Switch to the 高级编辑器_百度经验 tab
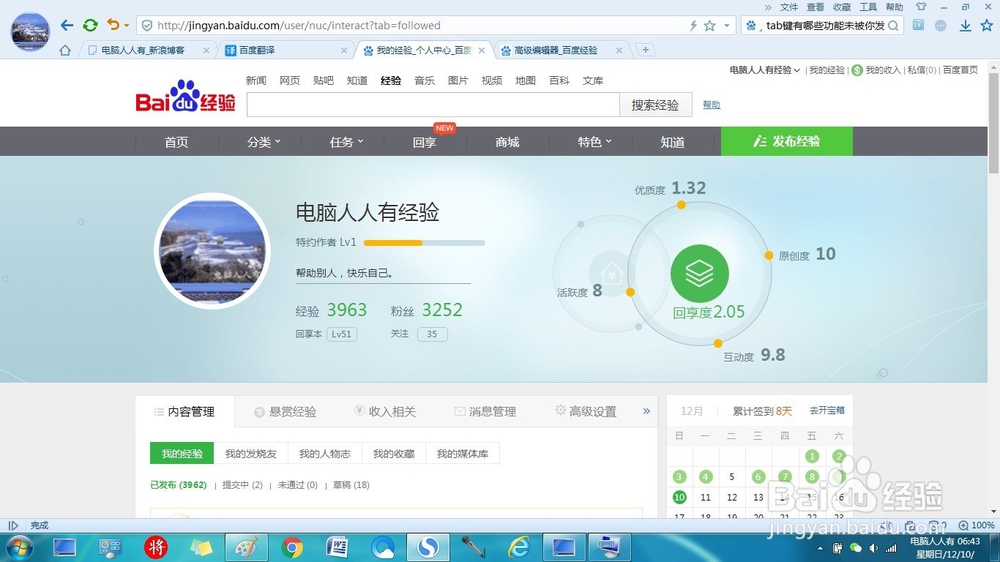The image size is (1000, 562). coord(555,50)
